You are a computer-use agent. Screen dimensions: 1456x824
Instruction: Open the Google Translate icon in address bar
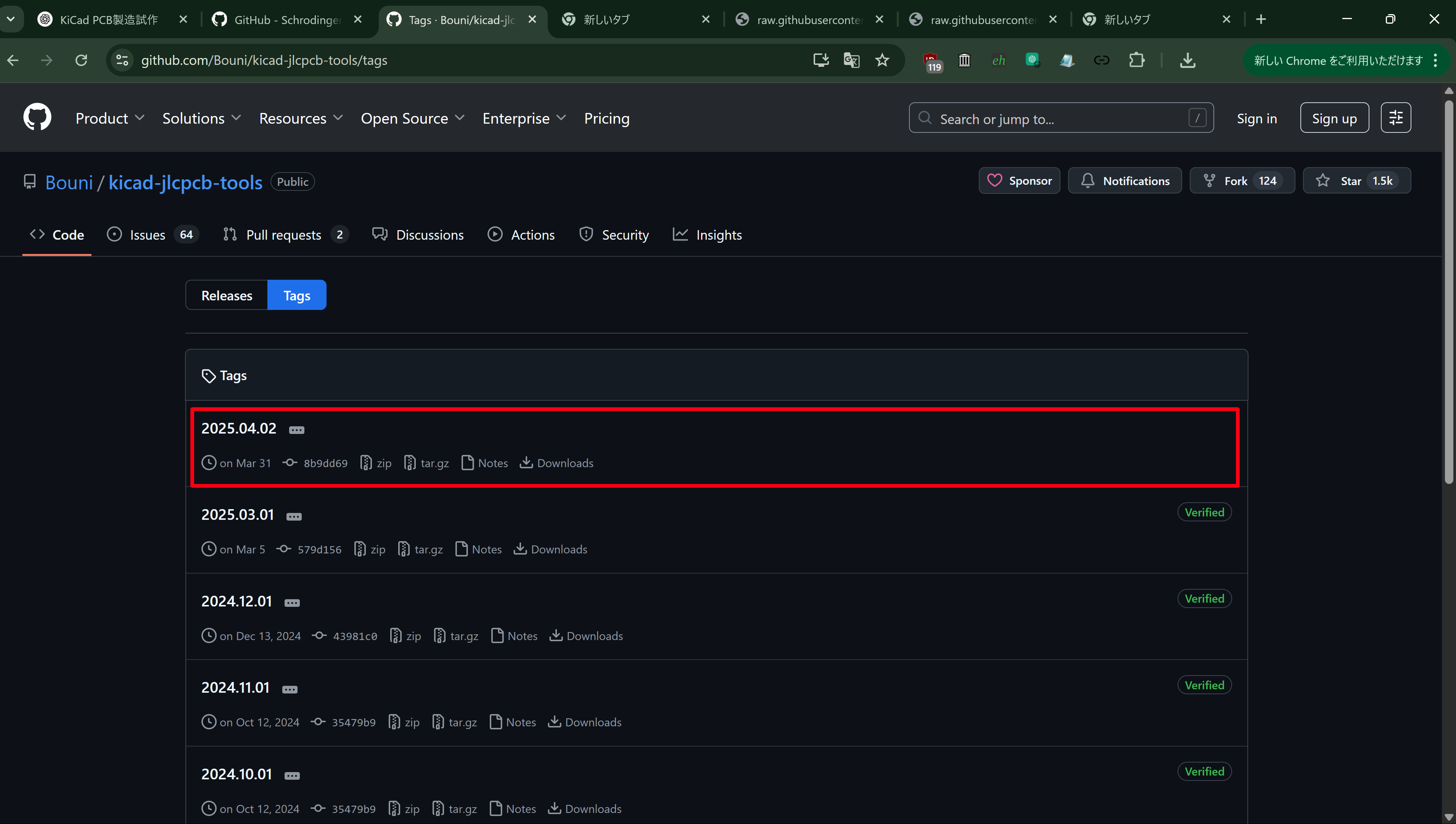click(x=851, y=60)
